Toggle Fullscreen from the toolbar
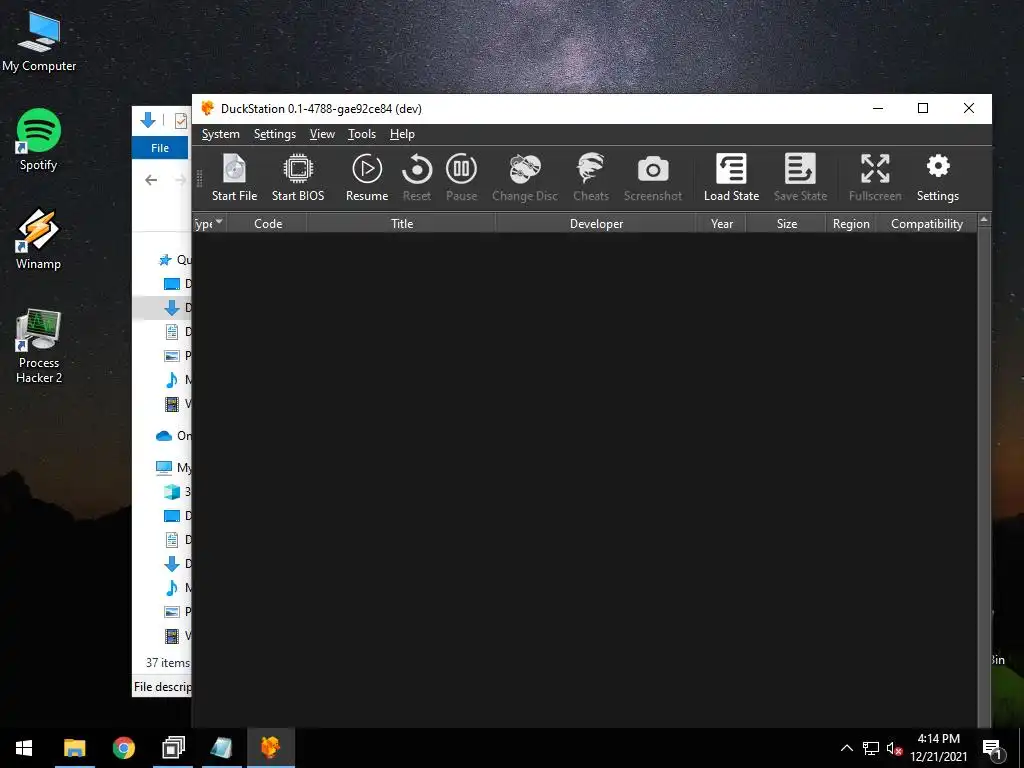 click(875, 177)
